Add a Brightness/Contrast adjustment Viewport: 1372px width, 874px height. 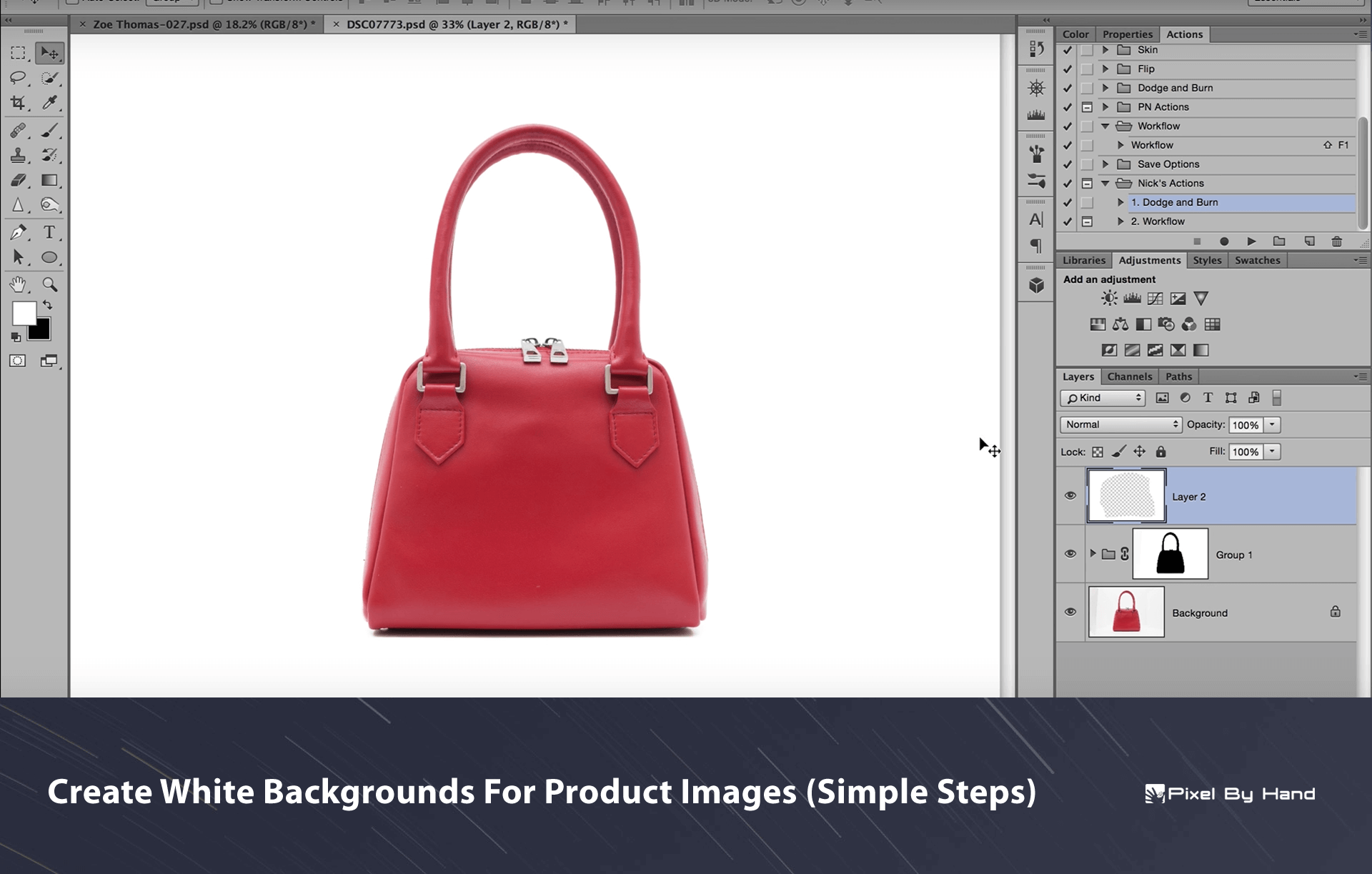tap(1109, 299)
